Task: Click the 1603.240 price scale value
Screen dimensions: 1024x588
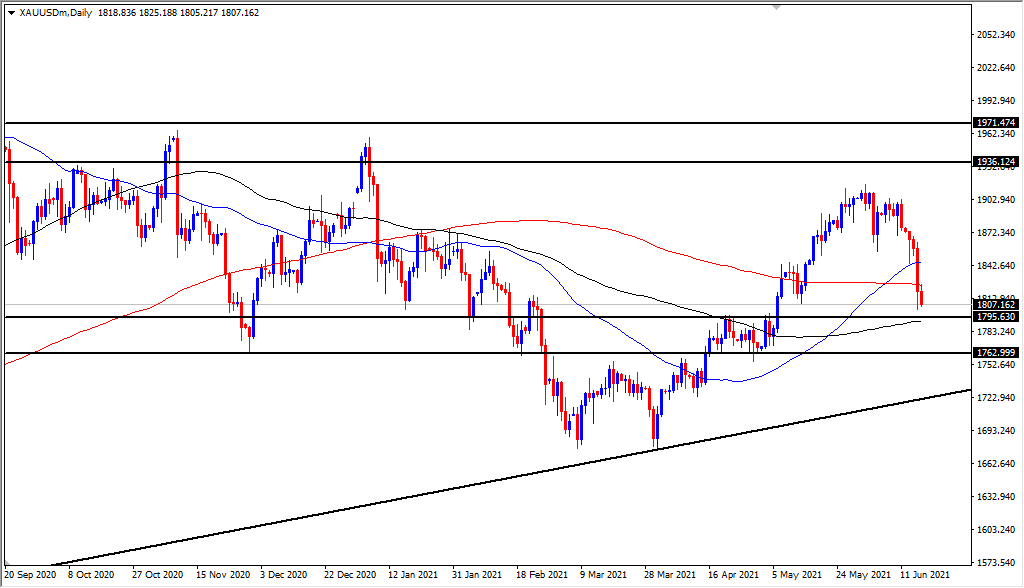Action: coord(996,530)
